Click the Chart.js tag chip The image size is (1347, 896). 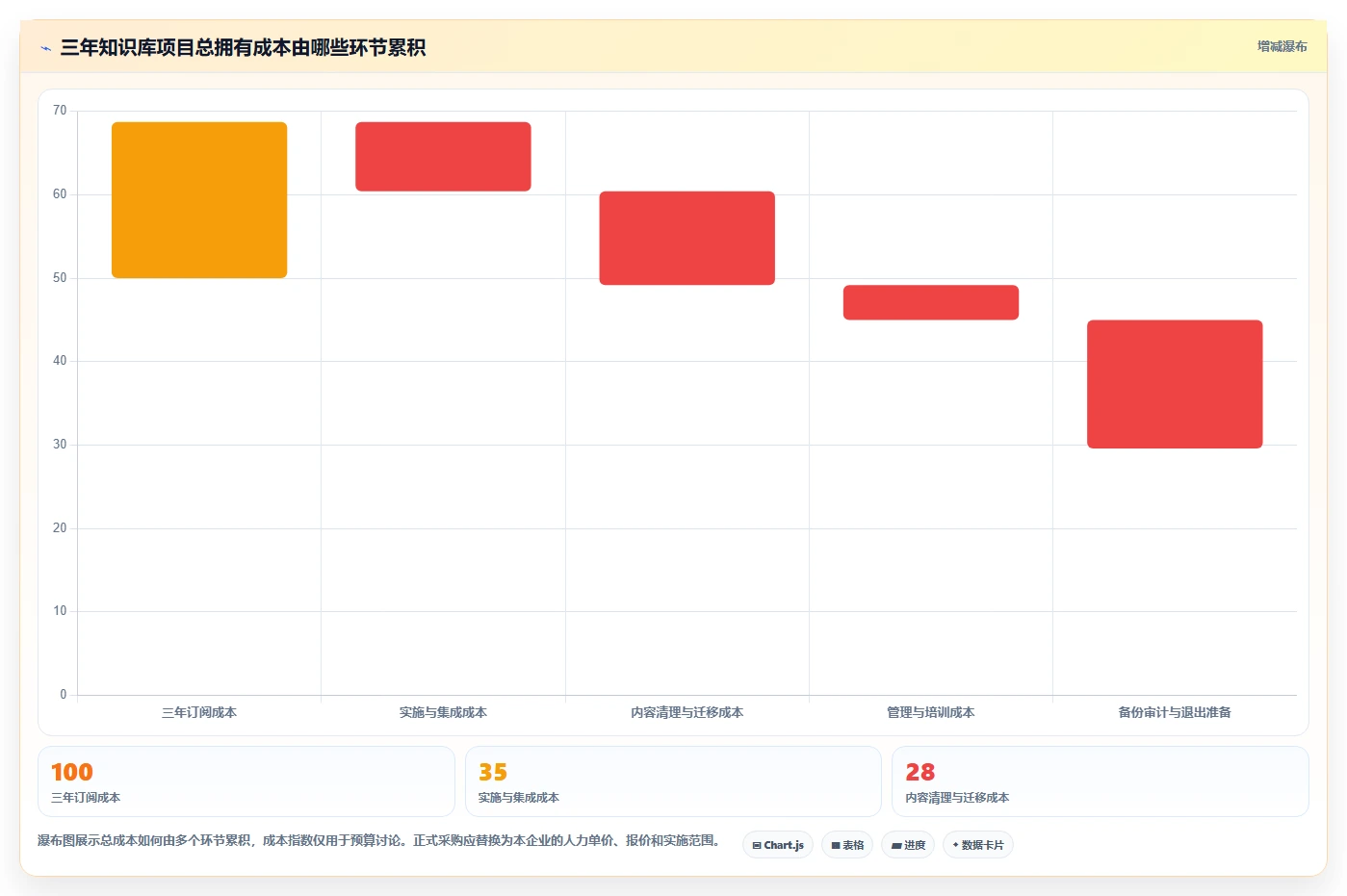pyautogui.click(x=778, y=845)
